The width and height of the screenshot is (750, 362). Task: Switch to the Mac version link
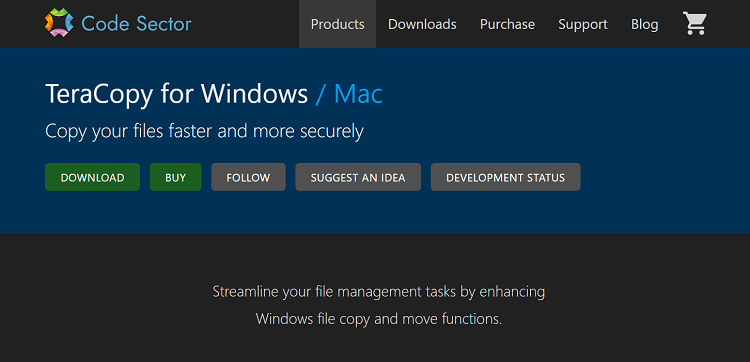[358, 94]
